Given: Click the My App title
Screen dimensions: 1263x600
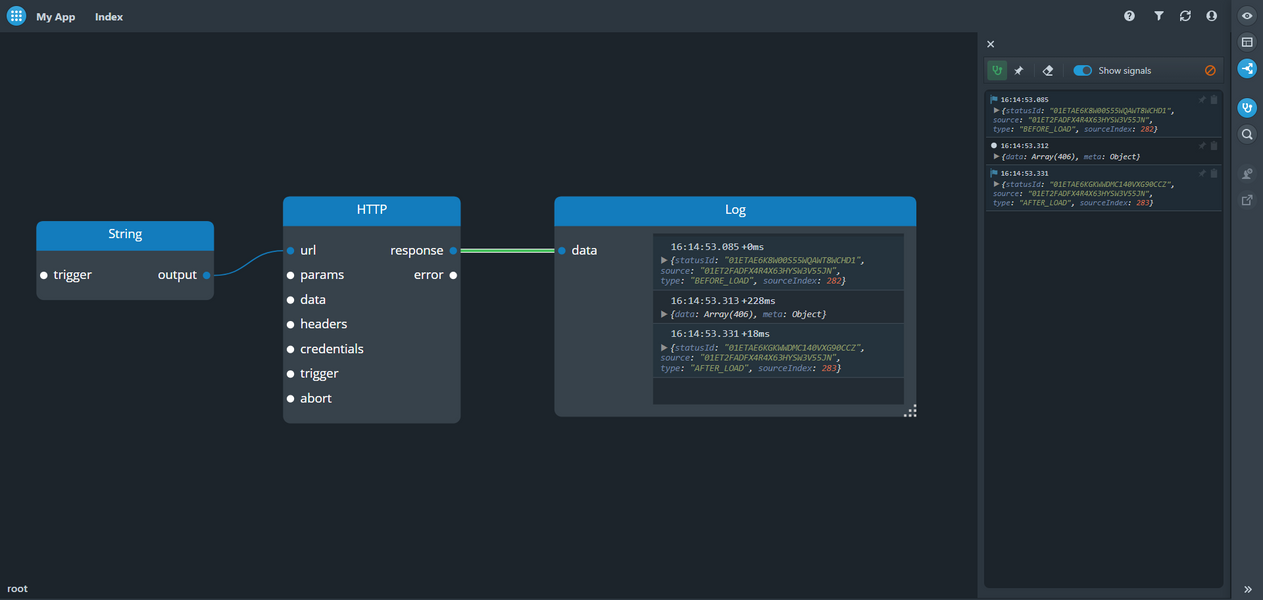Looking at the screenshot, I should (56, 17).
